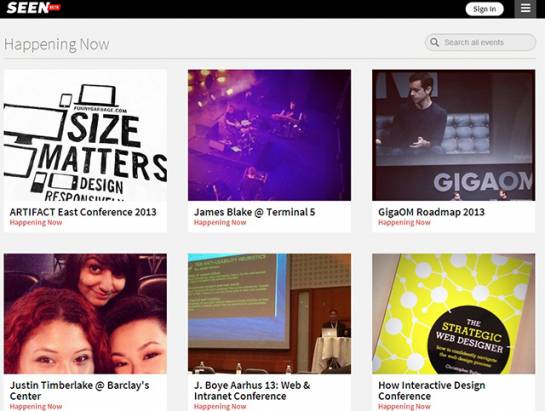Click Happening Now under James Blake
Image resolution: width=545 pixels, height=411 pixels.
pos(220,223)
